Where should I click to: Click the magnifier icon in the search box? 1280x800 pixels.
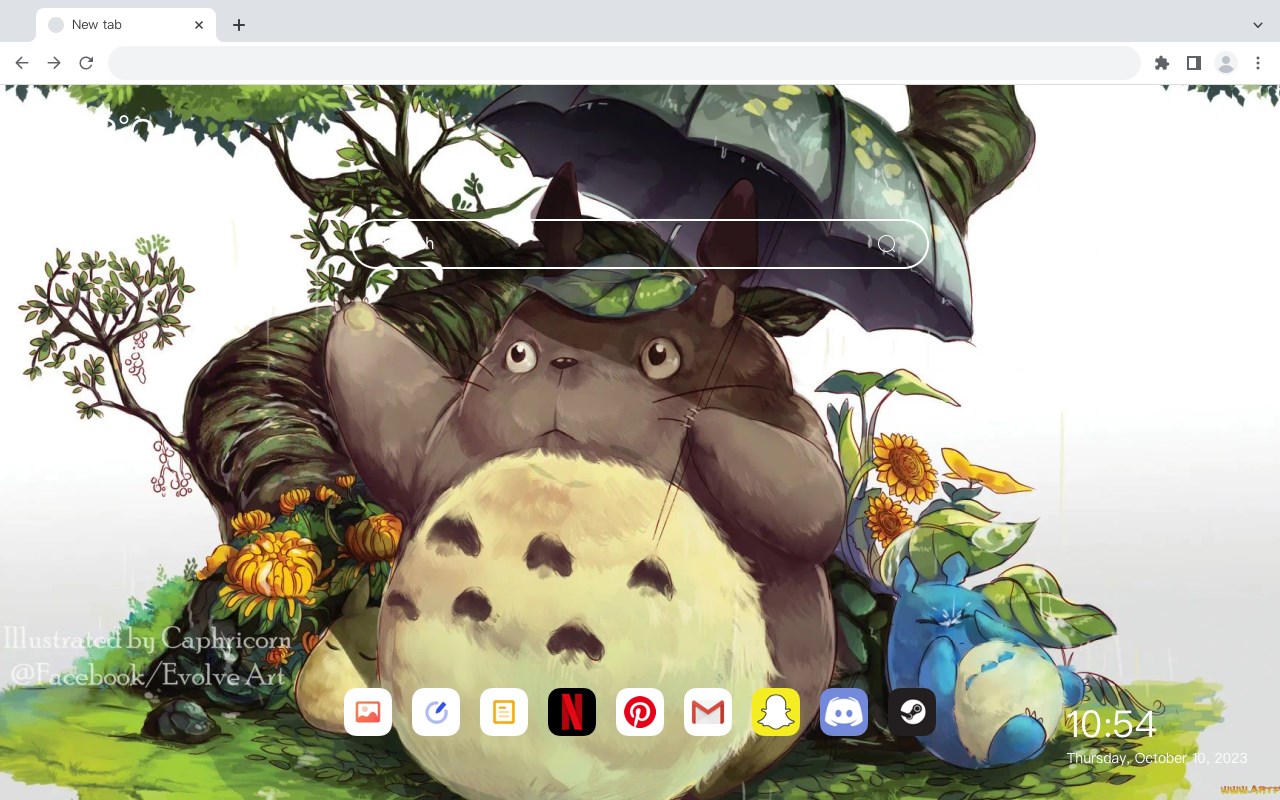[x=887, y=244]
